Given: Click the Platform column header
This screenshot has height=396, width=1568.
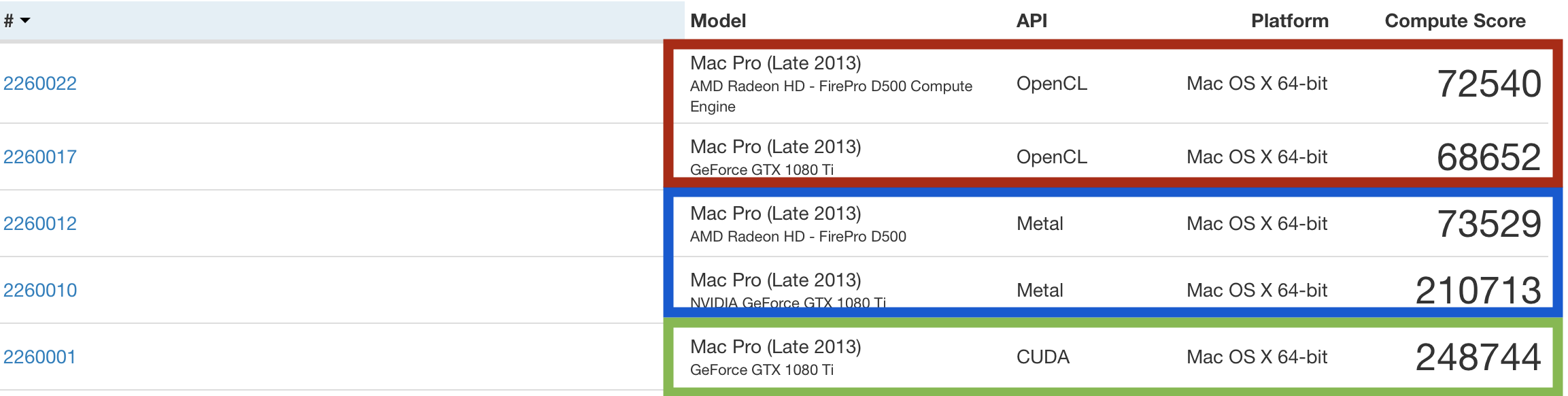Looking at the screenshot, I should [x=1290, y=21].
